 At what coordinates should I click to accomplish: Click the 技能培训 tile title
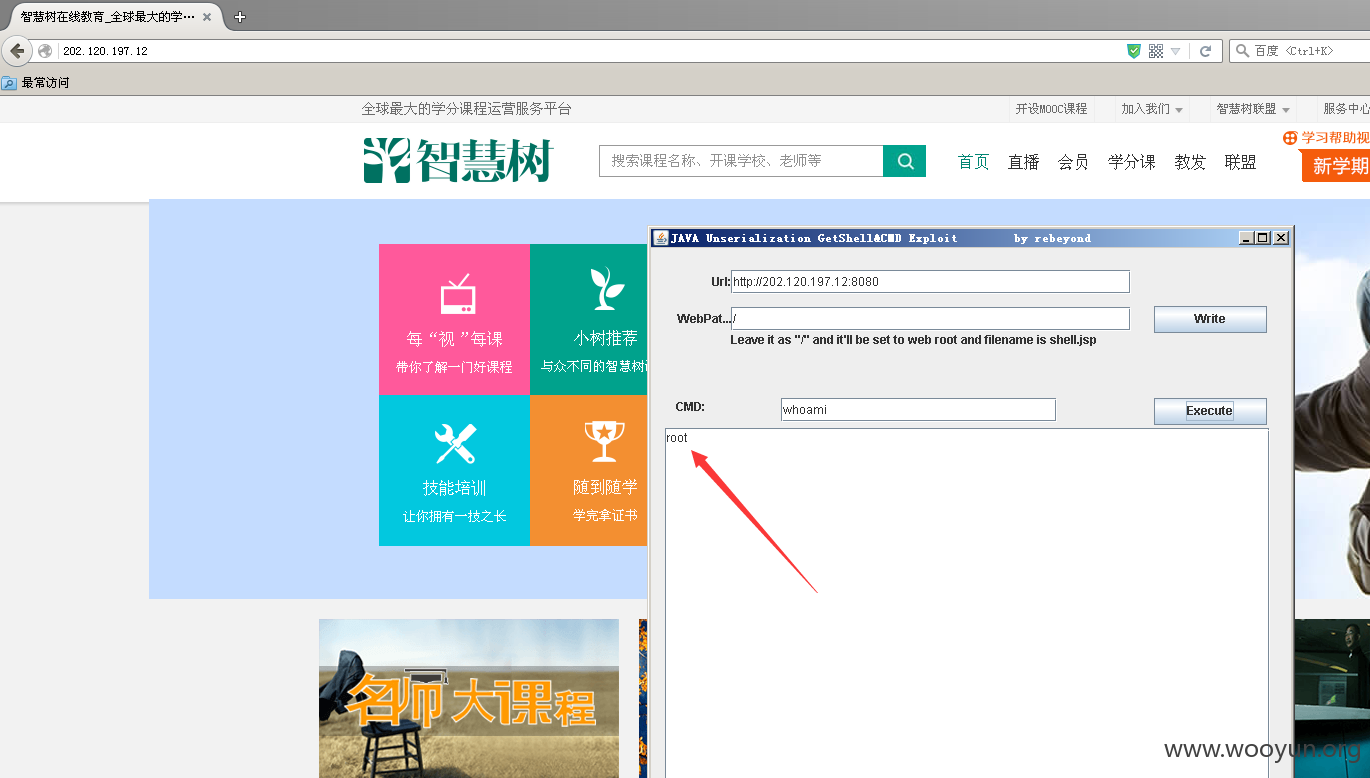[455, 488]
